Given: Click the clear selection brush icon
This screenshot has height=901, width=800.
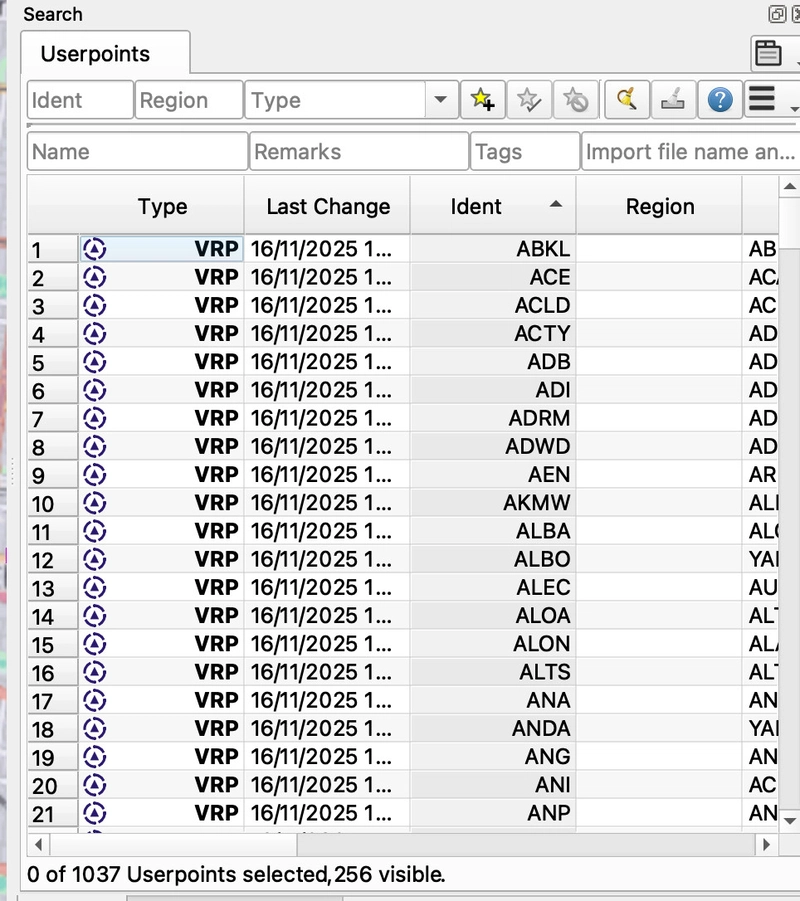Looking at the screenshot, I should click(672, 100).
